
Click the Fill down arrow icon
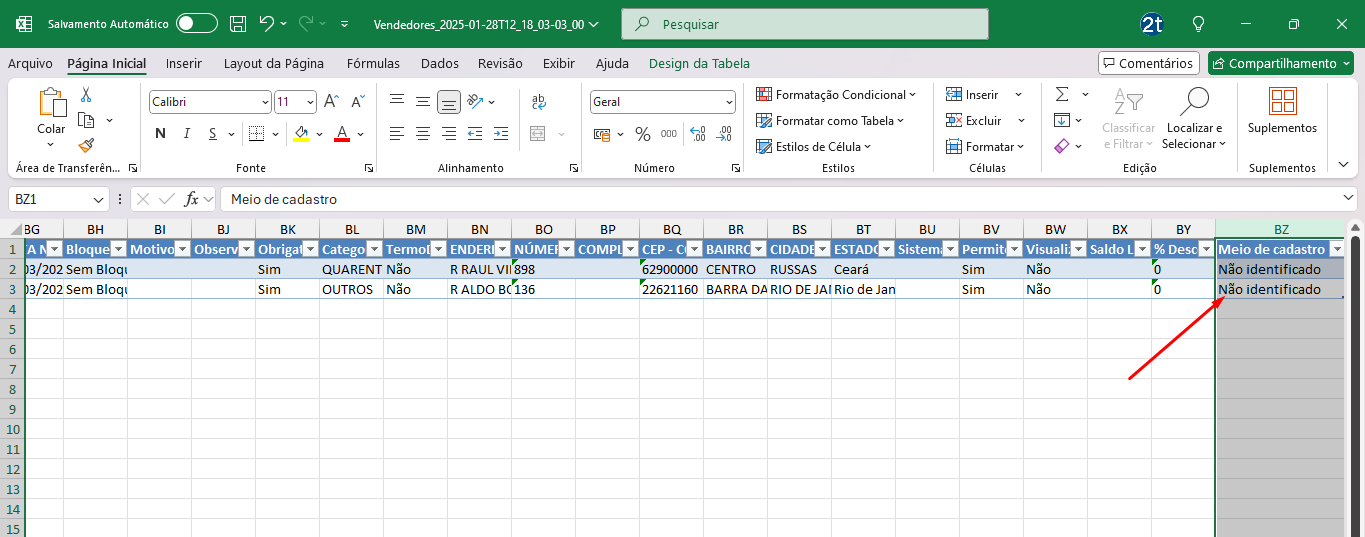1062,120
